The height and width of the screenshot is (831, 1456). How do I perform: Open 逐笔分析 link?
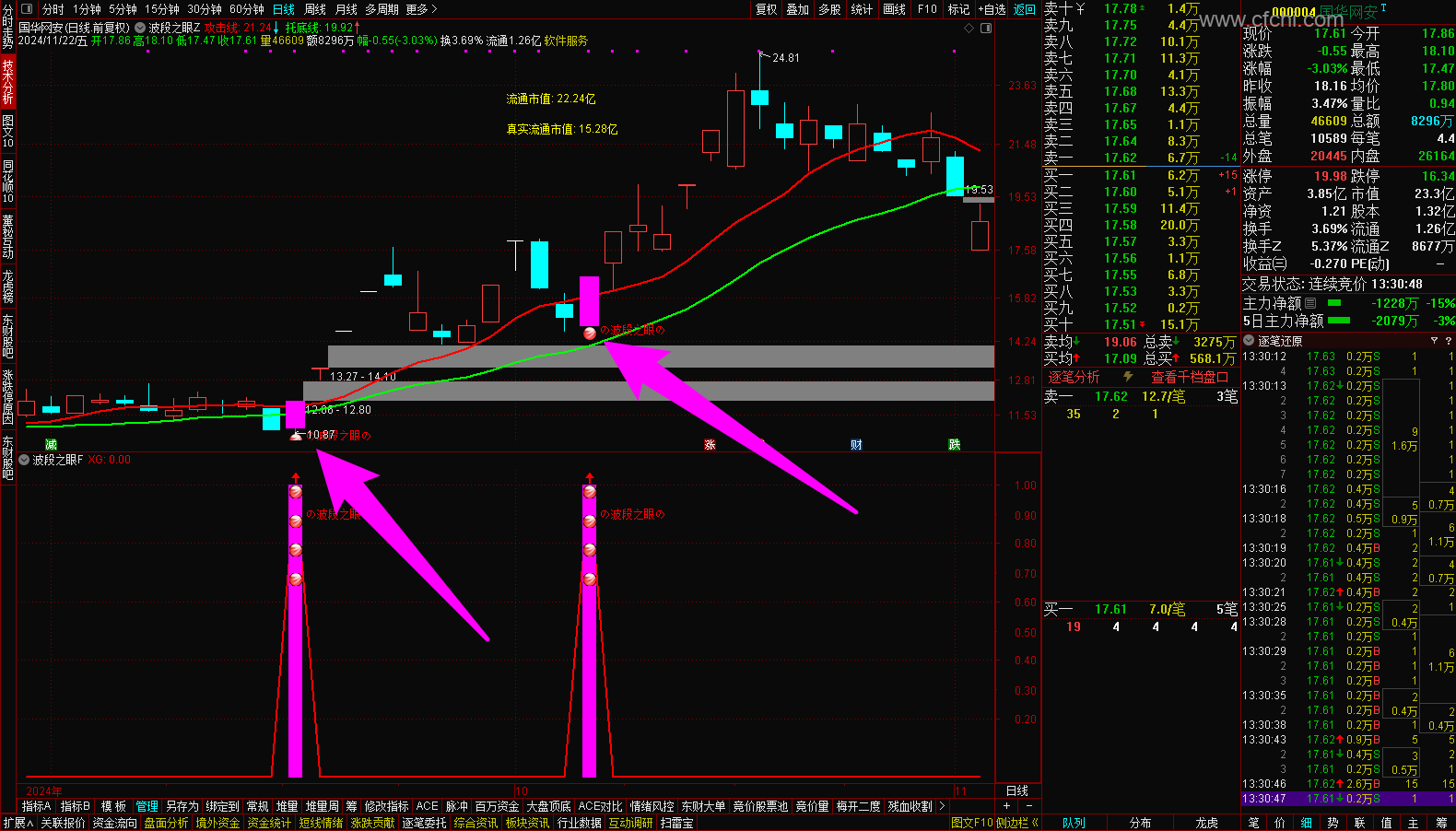[x=1074, y=377]
